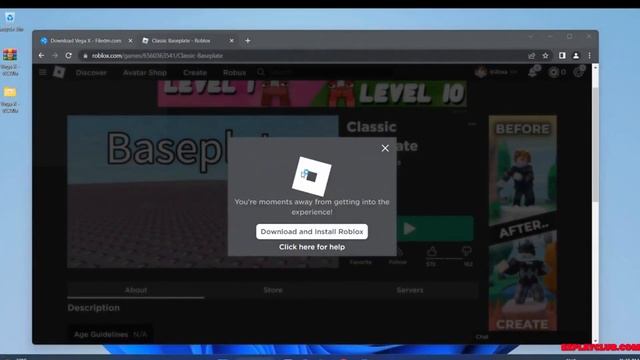This screenshot has height=360, width=640.
Task: Open a new browser tab
Action: 248,41
